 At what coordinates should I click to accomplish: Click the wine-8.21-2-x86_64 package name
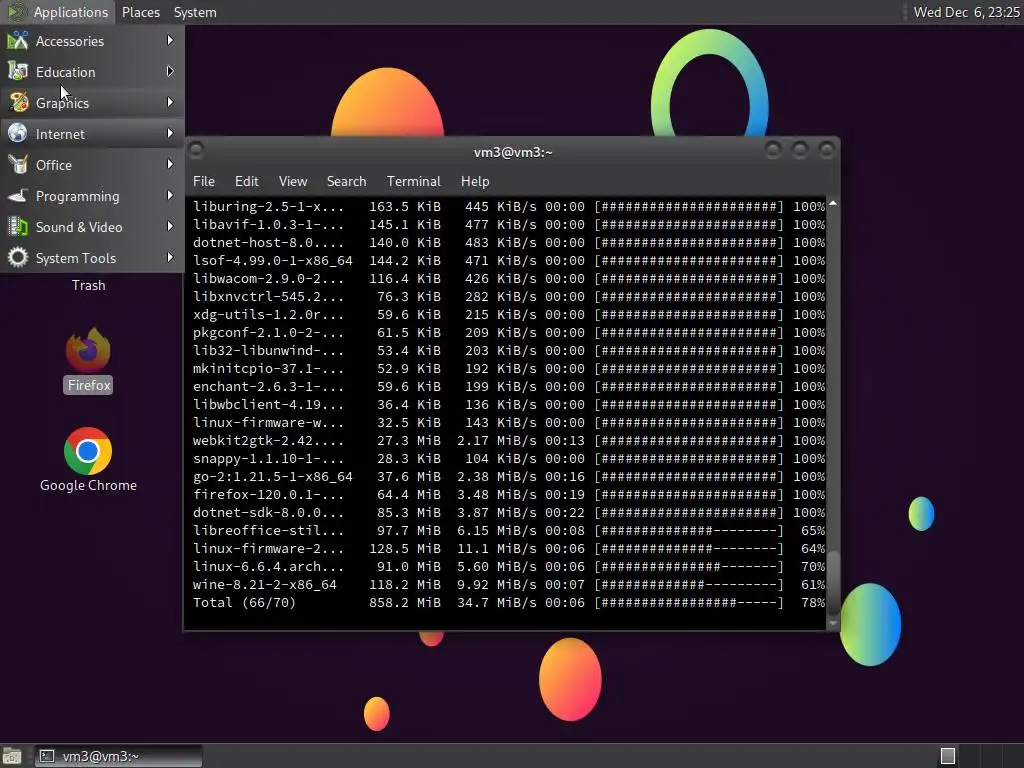coord(264,584)
